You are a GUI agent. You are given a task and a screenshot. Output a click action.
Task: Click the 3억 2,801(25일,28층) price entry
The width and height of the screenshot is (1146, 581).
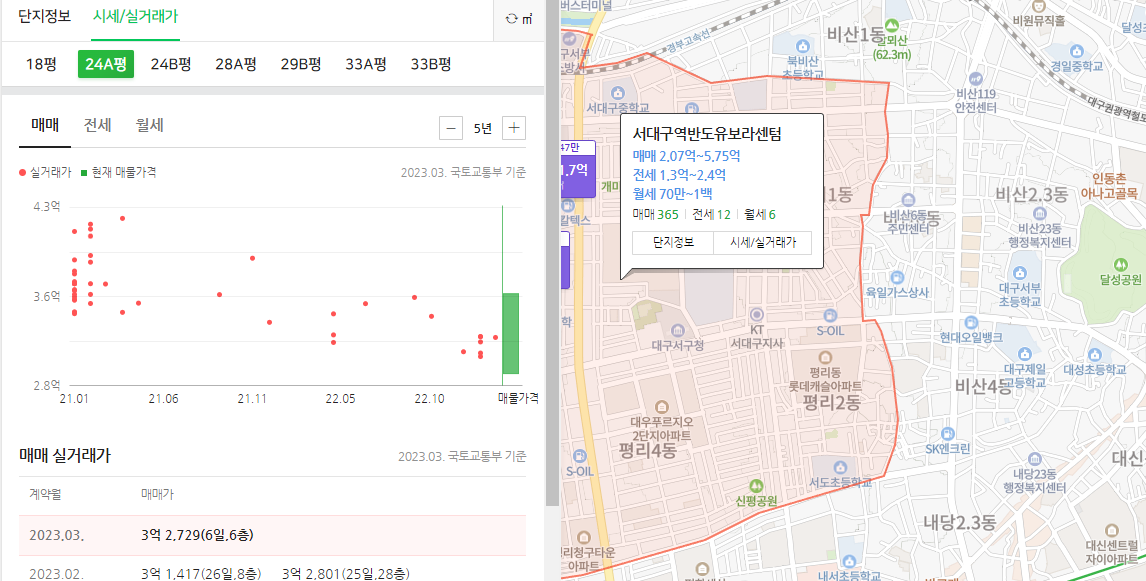(x=346, y=573)
